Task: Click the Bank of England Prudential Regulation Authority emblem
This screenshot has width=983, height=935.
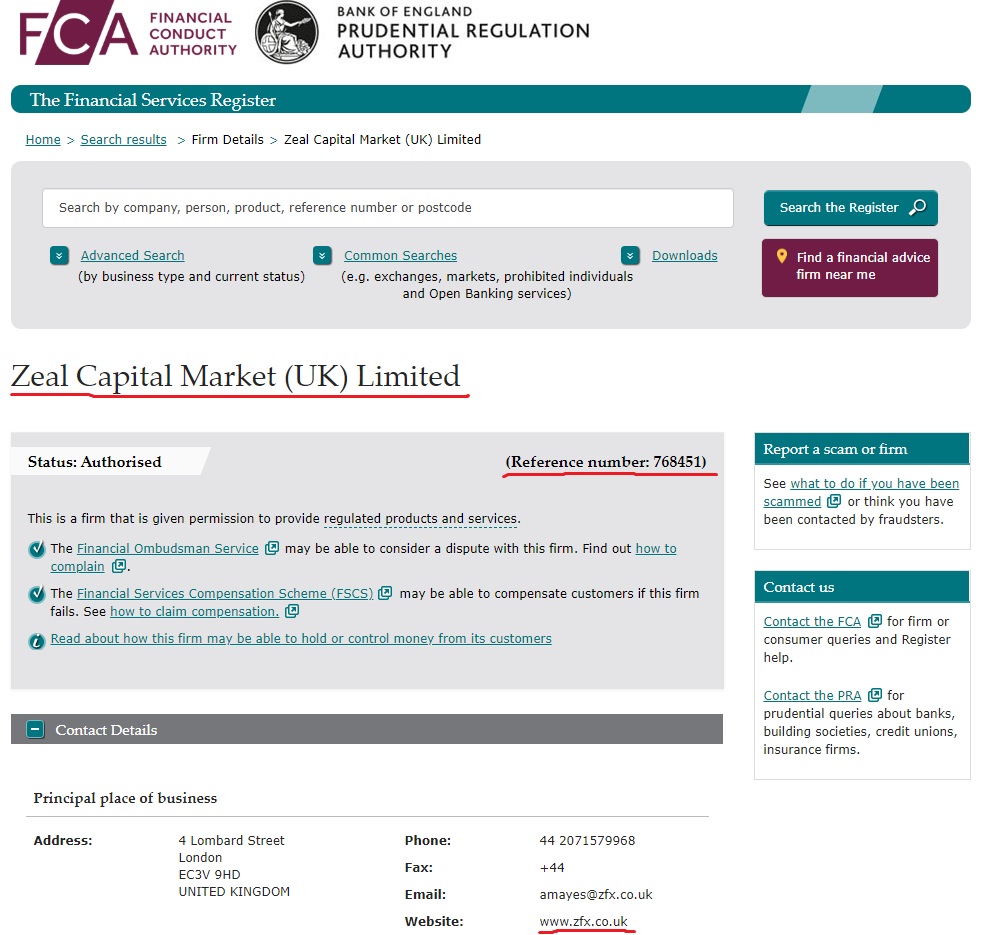Action: 286,33
